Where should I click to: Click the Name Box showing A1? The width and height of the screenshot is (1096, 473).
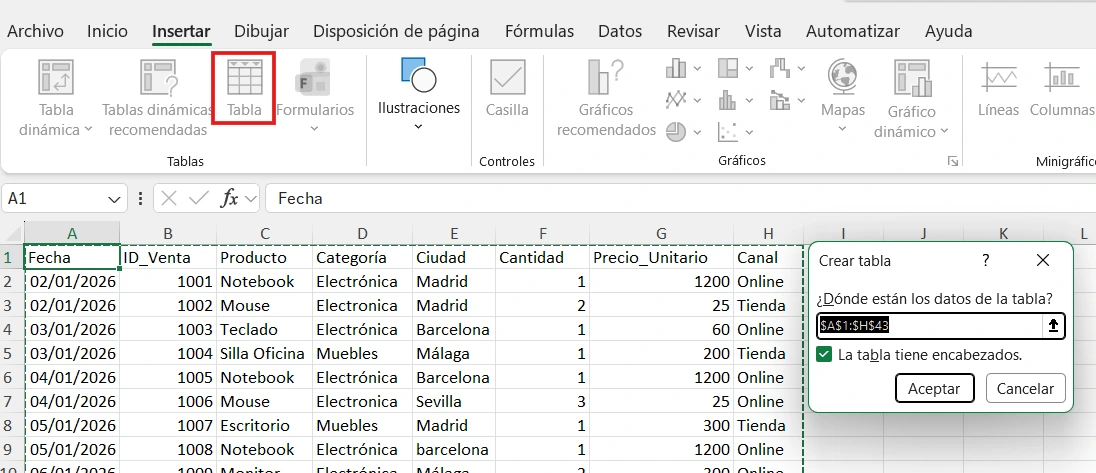click(x=56, y=198)
